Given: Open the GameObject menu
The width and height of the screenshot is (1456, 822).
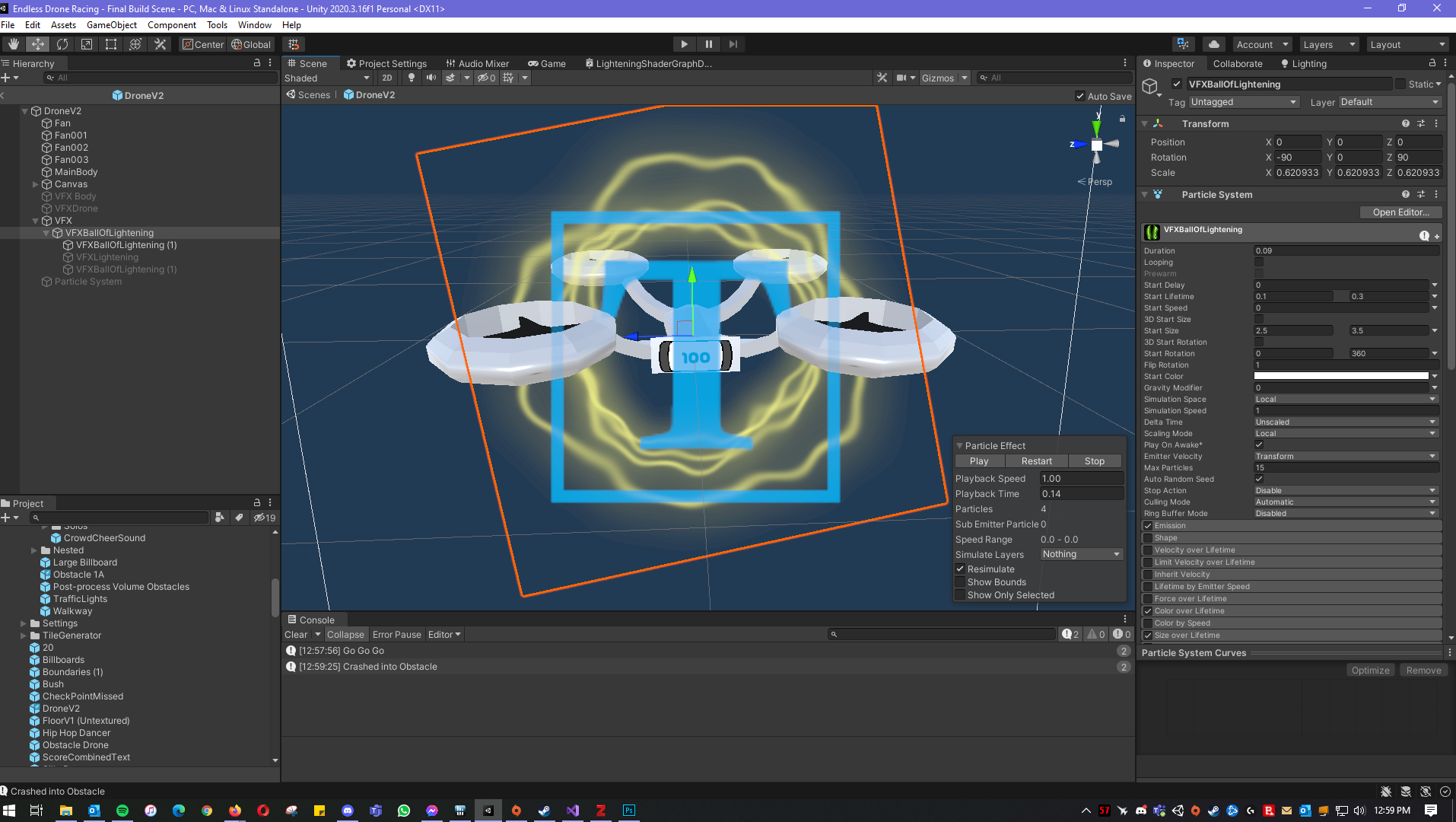Looking at the screenshot, I should pyautogui.click(x=112, y=25).
